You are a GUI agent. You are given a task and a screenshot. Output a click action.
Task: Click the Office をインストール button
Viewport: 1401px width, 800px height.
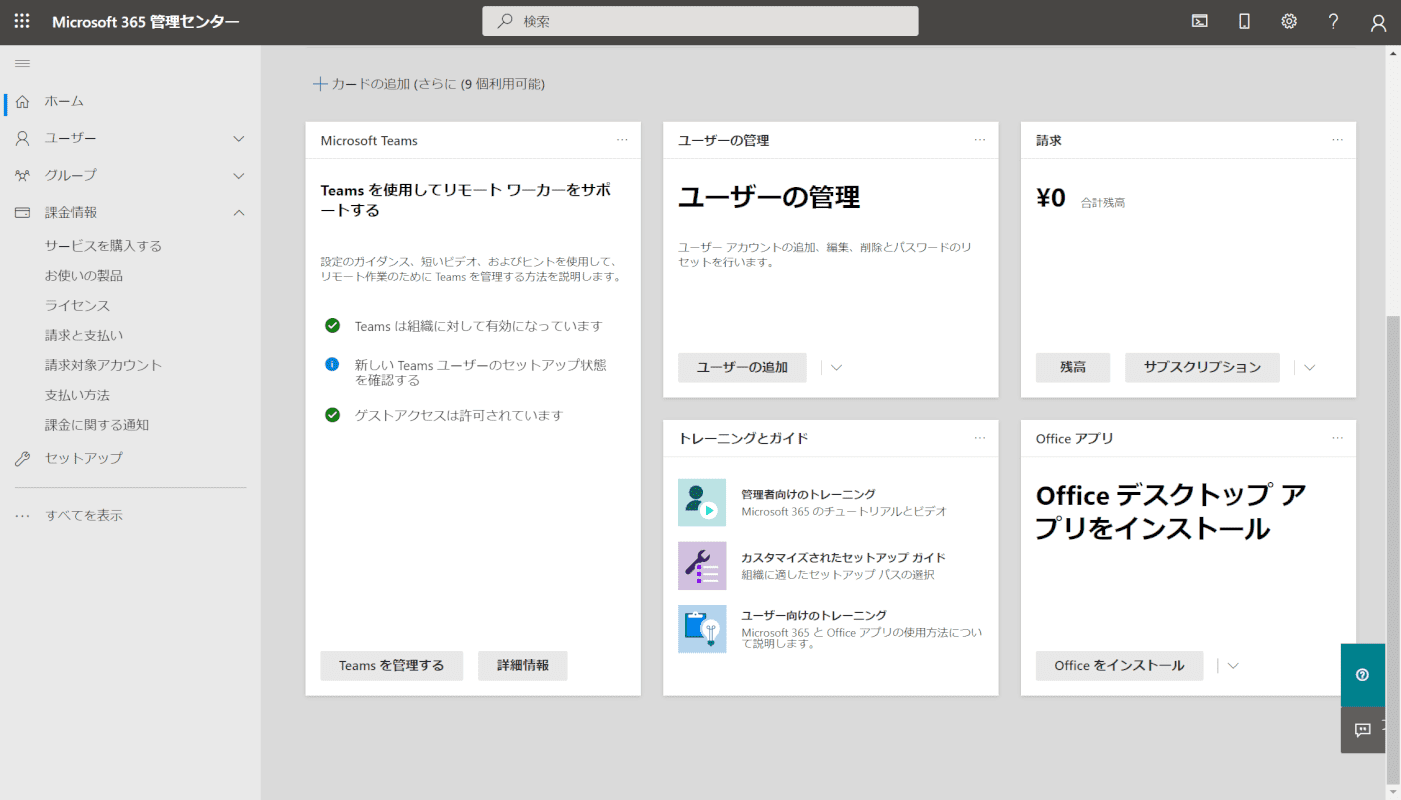click(x=1119, y=666)
